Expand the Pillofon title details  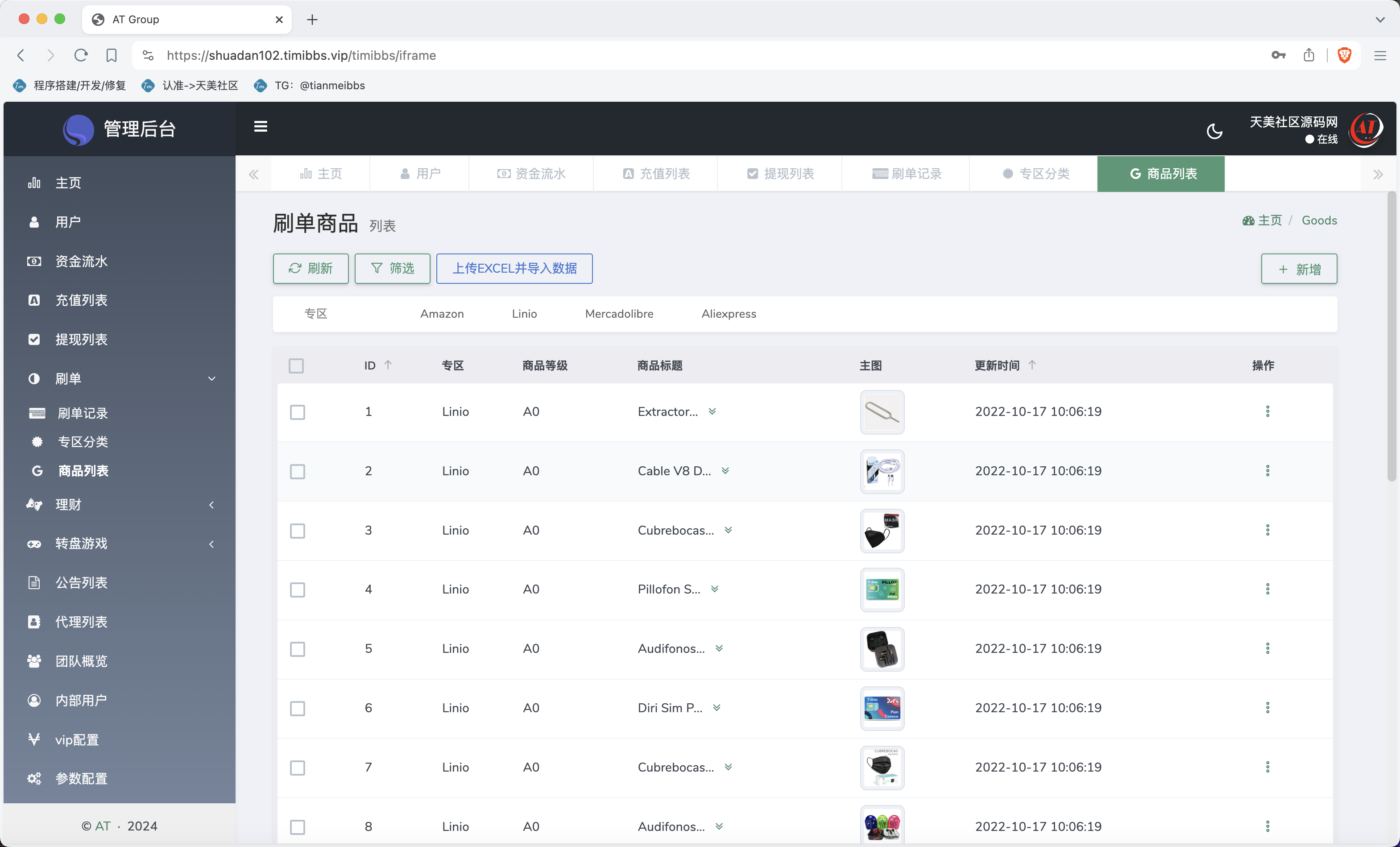[x=714, y=590]
